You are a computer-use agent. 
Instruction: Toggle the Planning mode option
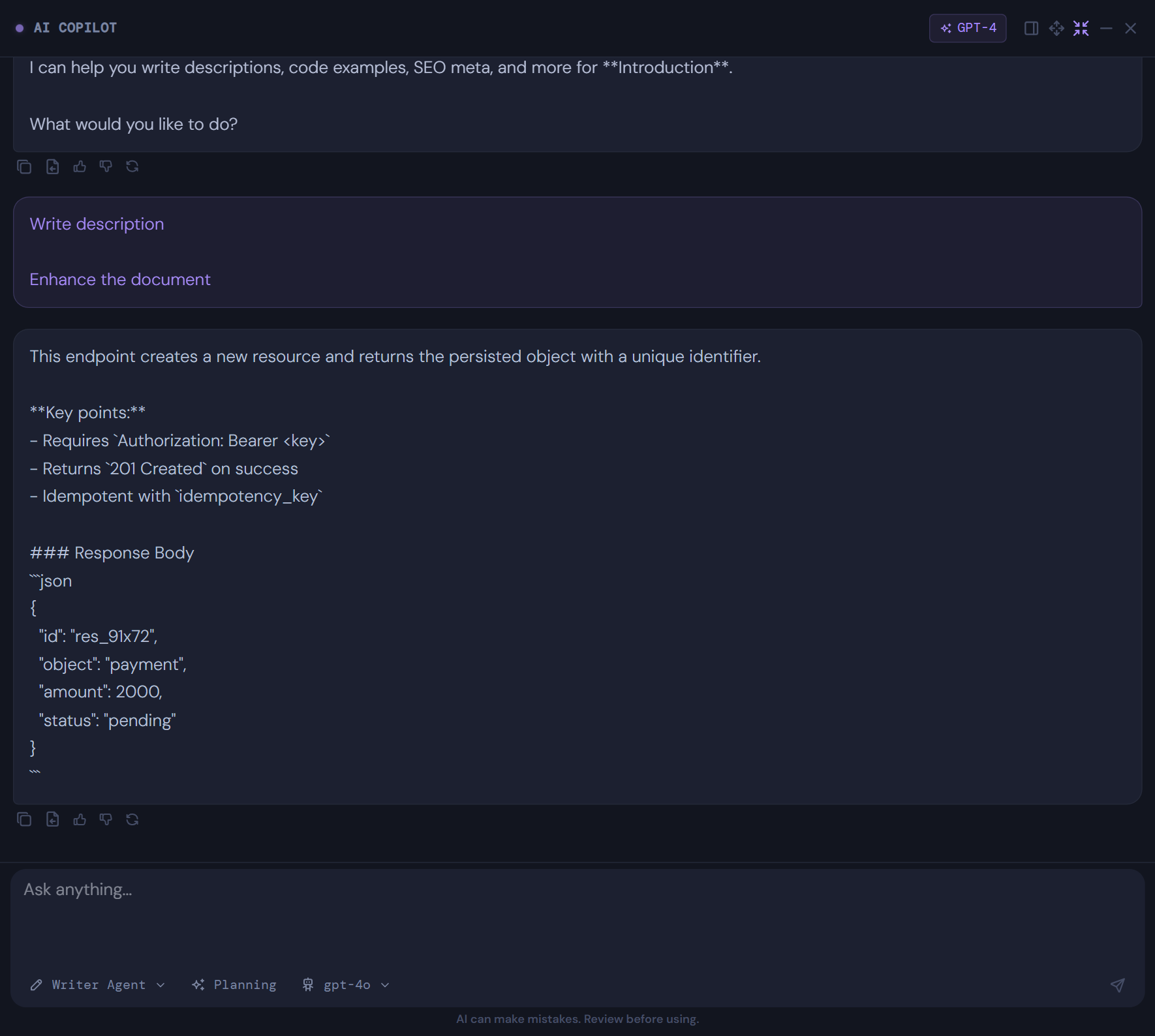(234, 984)
